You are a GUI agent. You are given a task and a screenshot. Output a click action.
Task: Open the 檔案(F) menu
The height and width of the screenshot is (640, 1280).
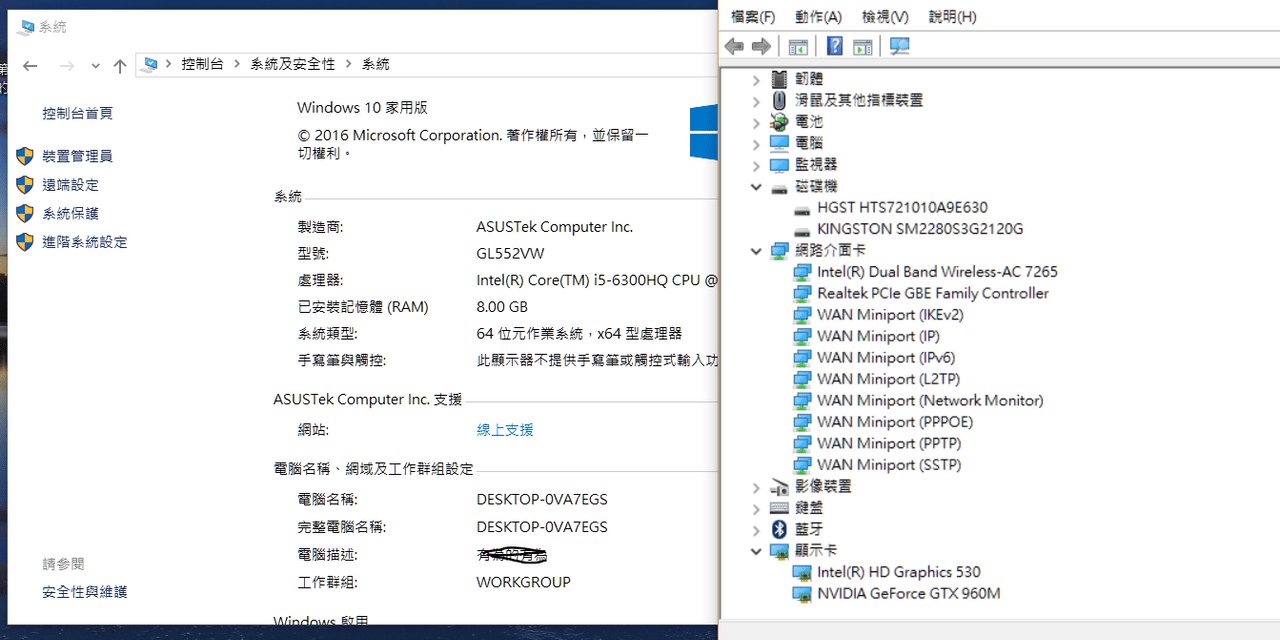pos(753,17)
